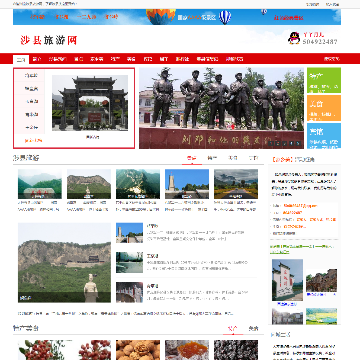Open rocky cliff with white statue small thumbnail

89,184
